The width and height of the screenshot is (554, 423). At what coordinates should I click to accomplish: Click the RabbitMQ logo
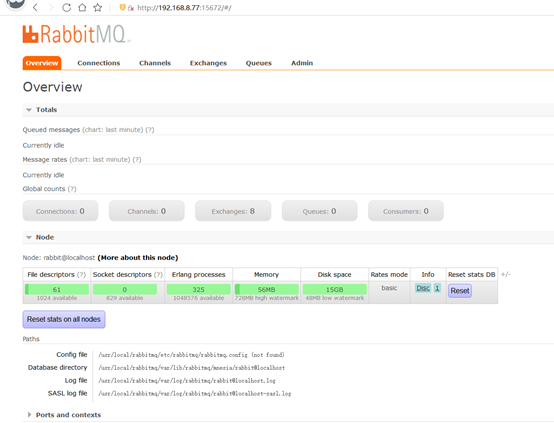point(76,34)
